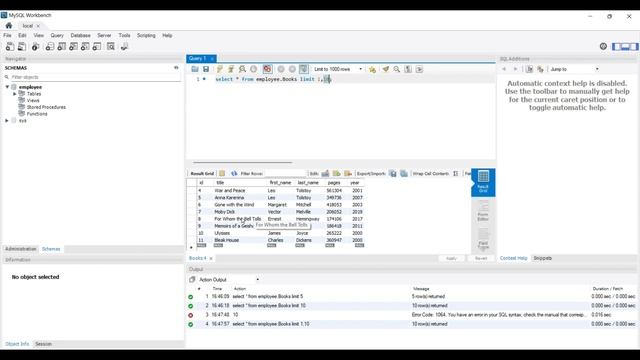Save the script with the floppy icon
The width and height of the screenshot is (640, 360).
point(206,69)
